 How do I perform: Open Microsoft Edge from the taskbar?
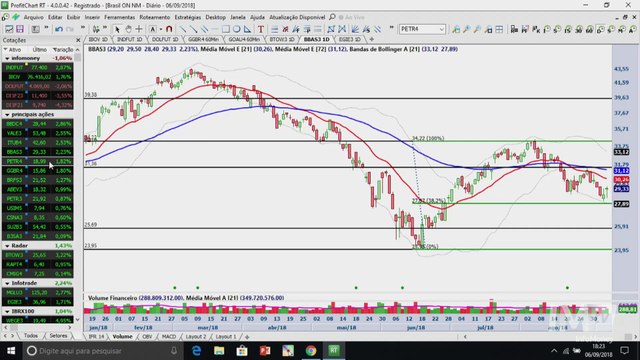196,351
